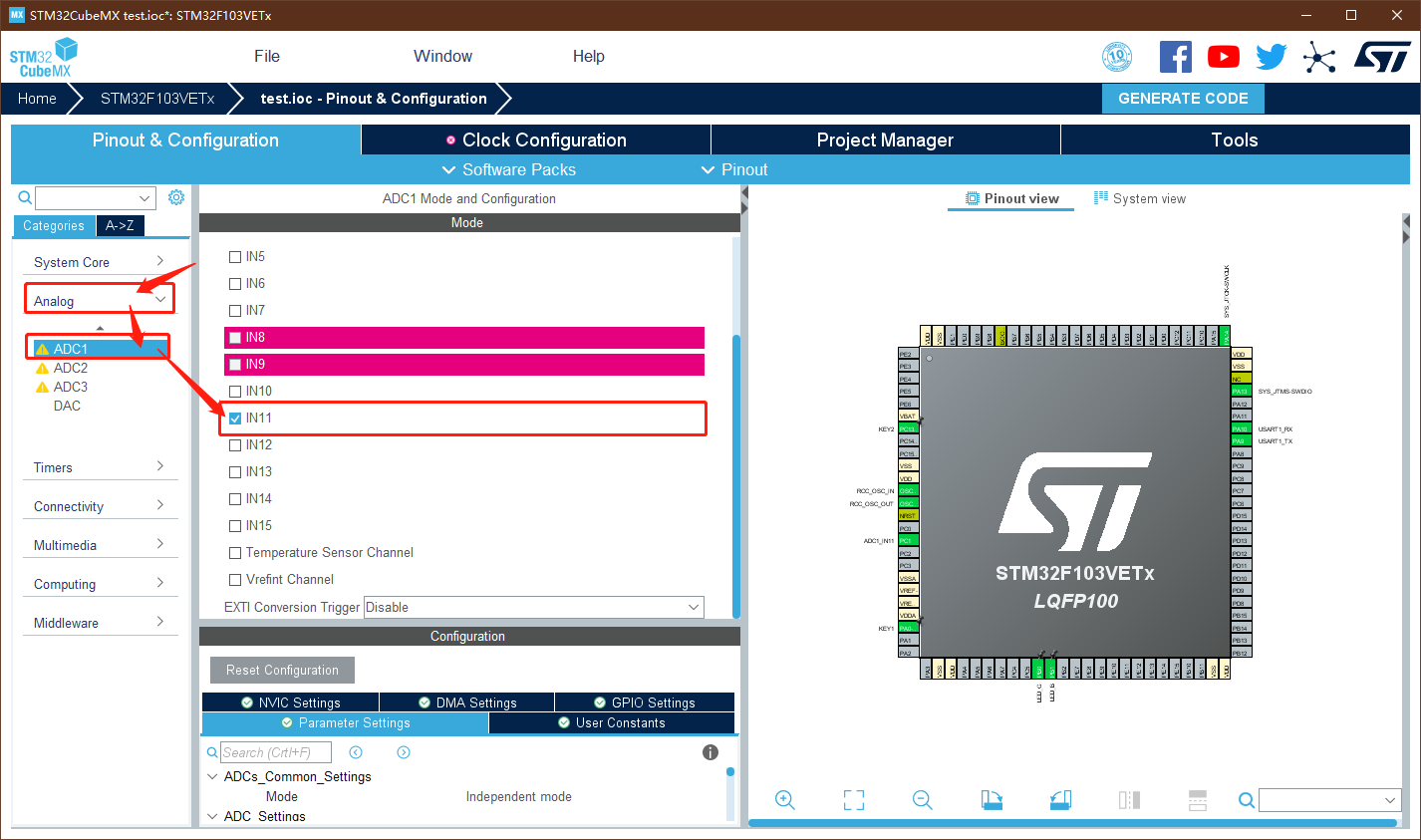
Task: Open the Twitter icon
Action: pos(1271,57)
